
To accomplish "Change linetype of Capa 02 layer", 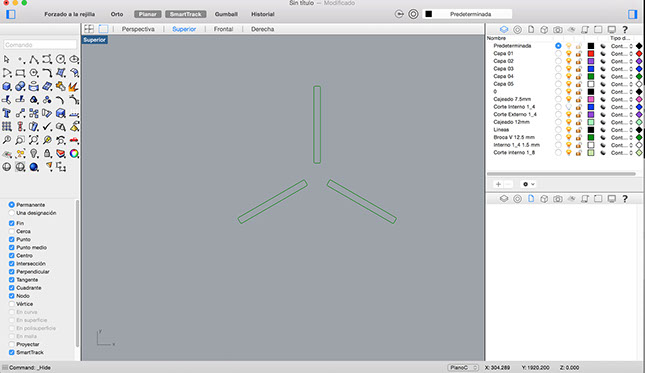I will coord(622,61).
